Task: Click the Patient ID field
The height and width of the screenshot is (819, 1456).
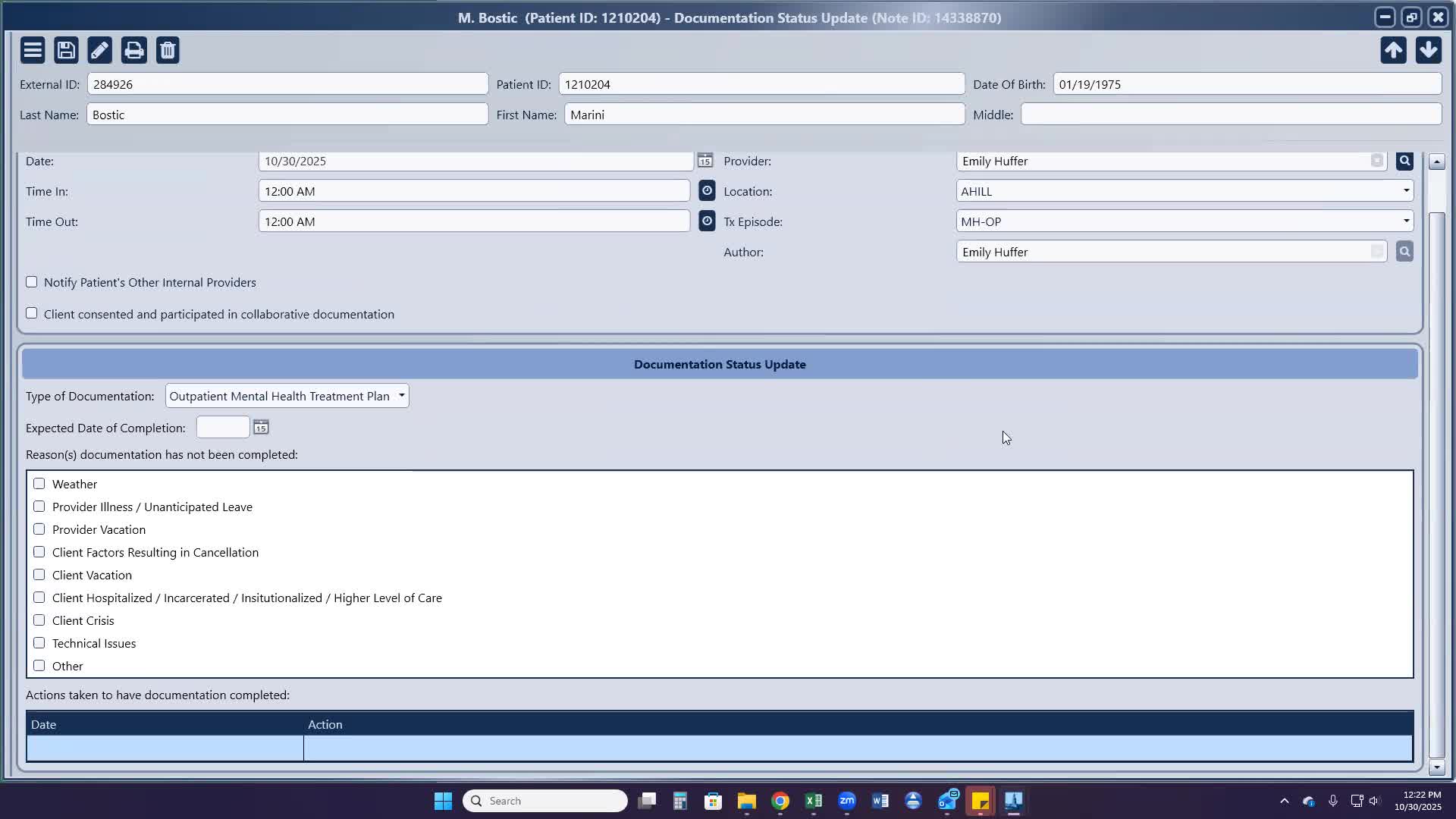Action: pos(761,84)
